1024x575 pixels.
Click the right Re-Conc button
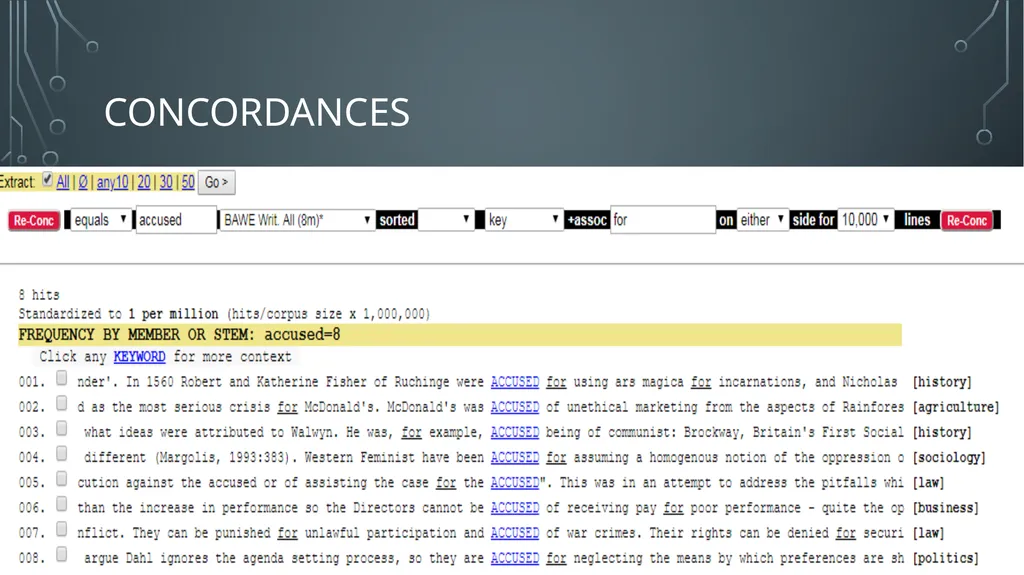point(967,221)
